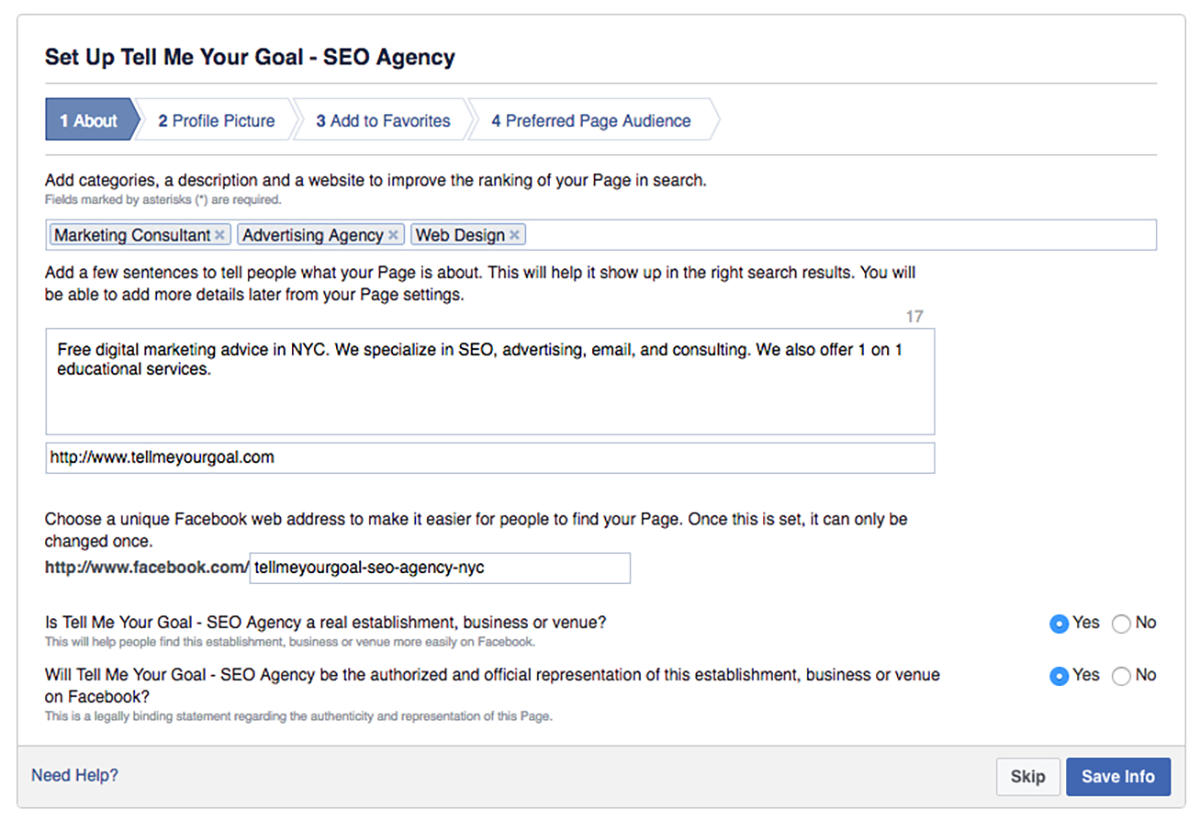Open the Need Help? link
This screenshot has height=821, width=1200.
coord(75,775)
